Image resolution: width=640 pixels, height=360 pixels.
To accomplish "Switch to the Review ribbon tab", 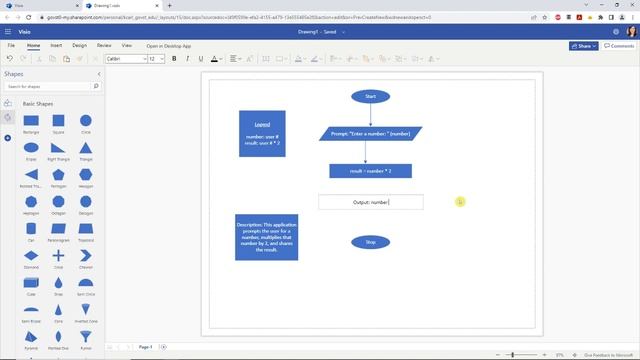I will [104, 46].
